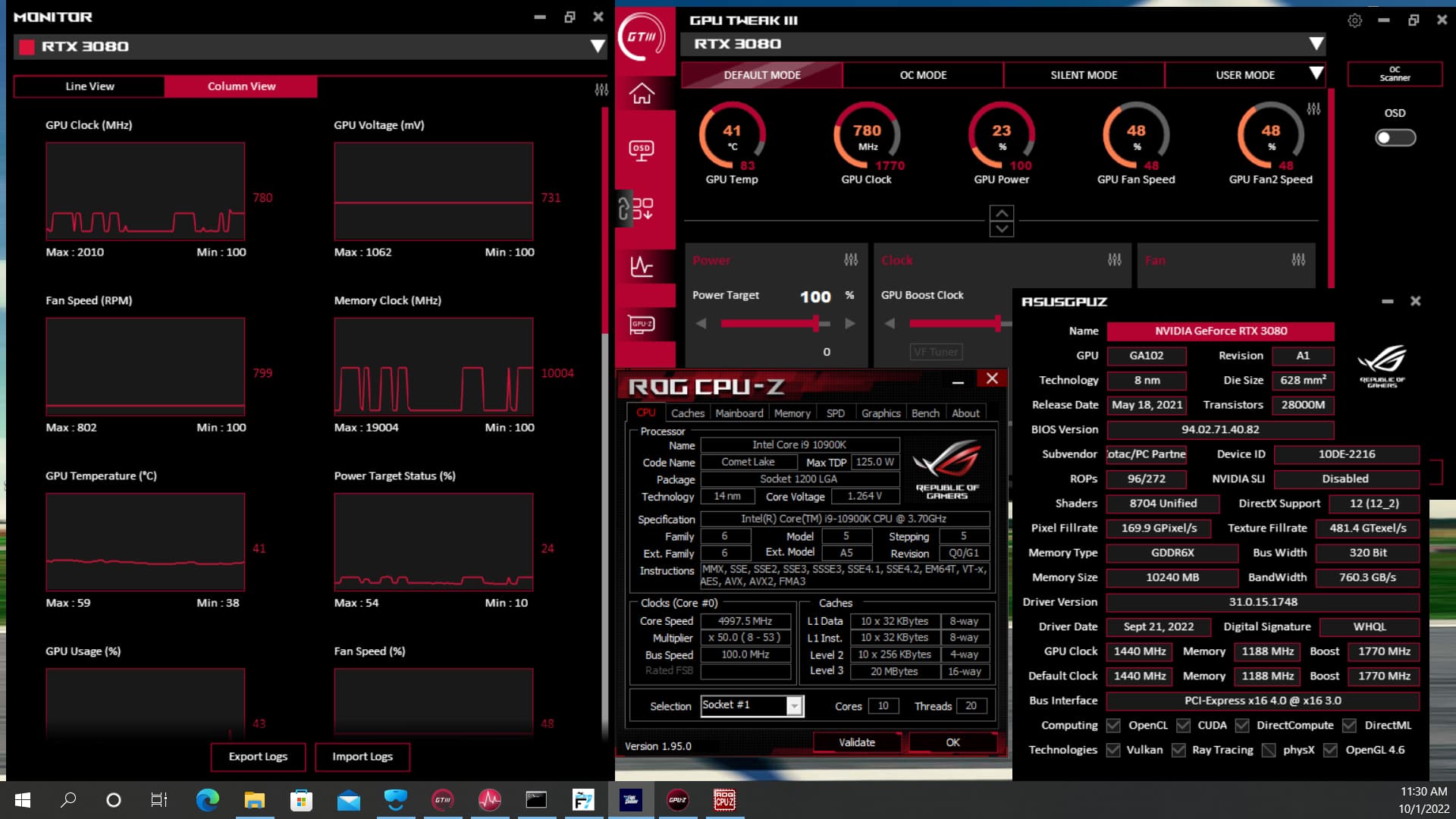Open CPU-Z Caches tab

click(x=687, y=413)
